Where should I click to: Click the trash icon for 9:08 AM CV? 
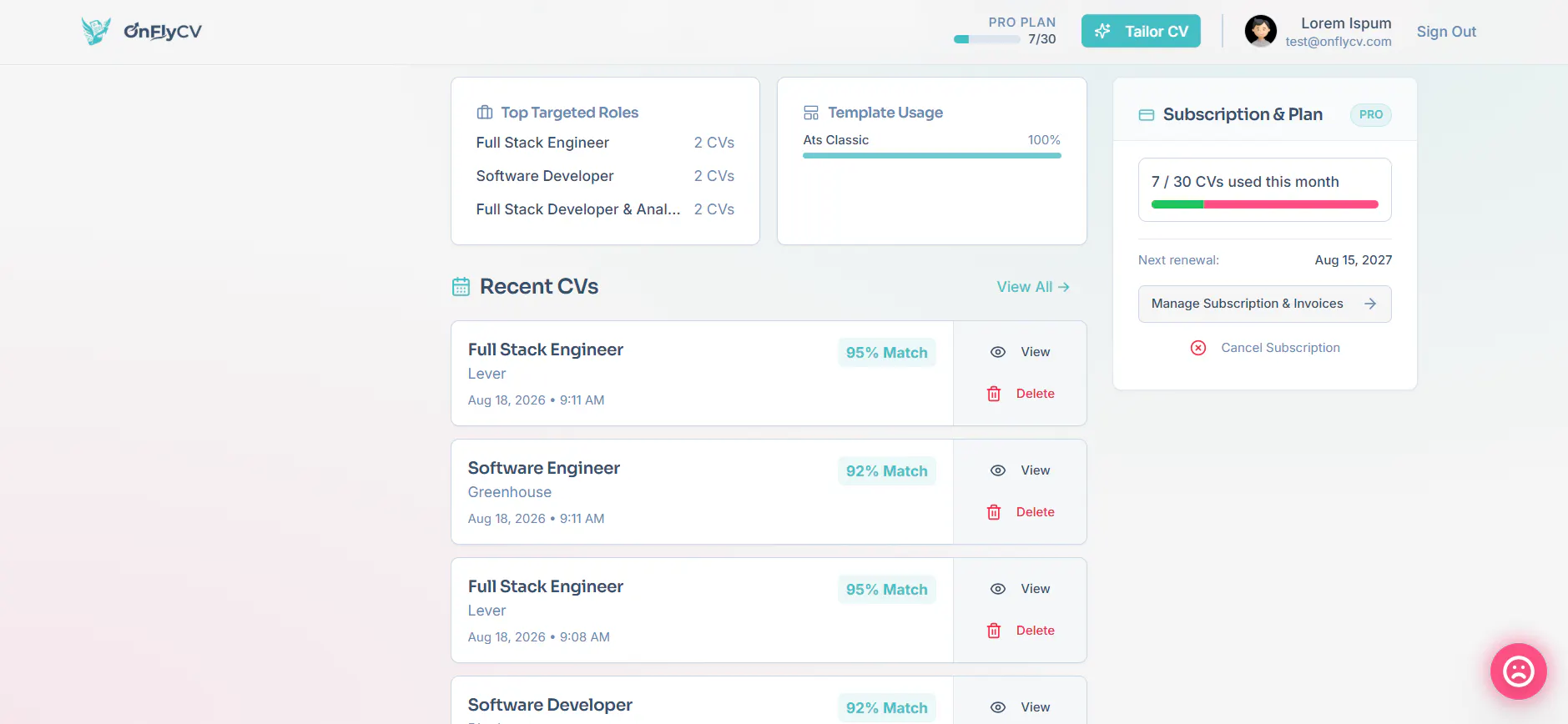[x=994, y=631]
